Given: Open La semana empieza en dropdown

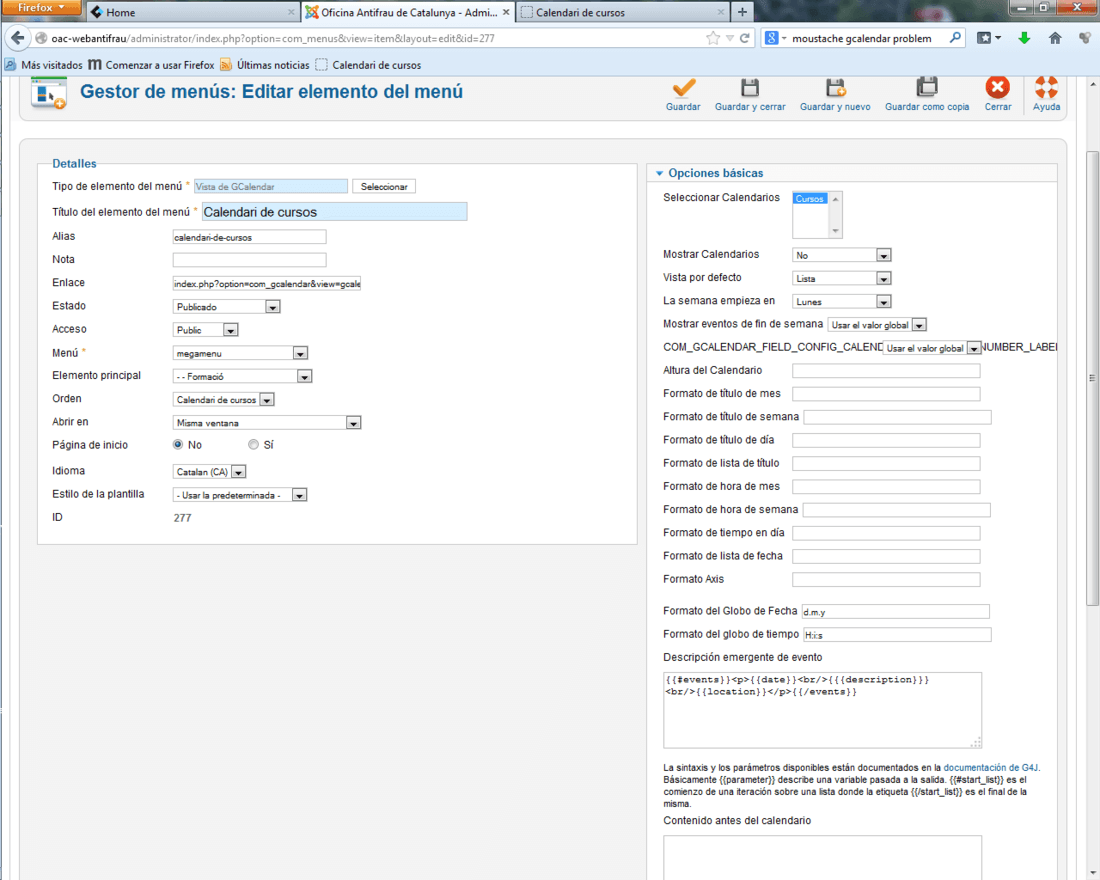Looking at the screenshot, I should [842, 301].
